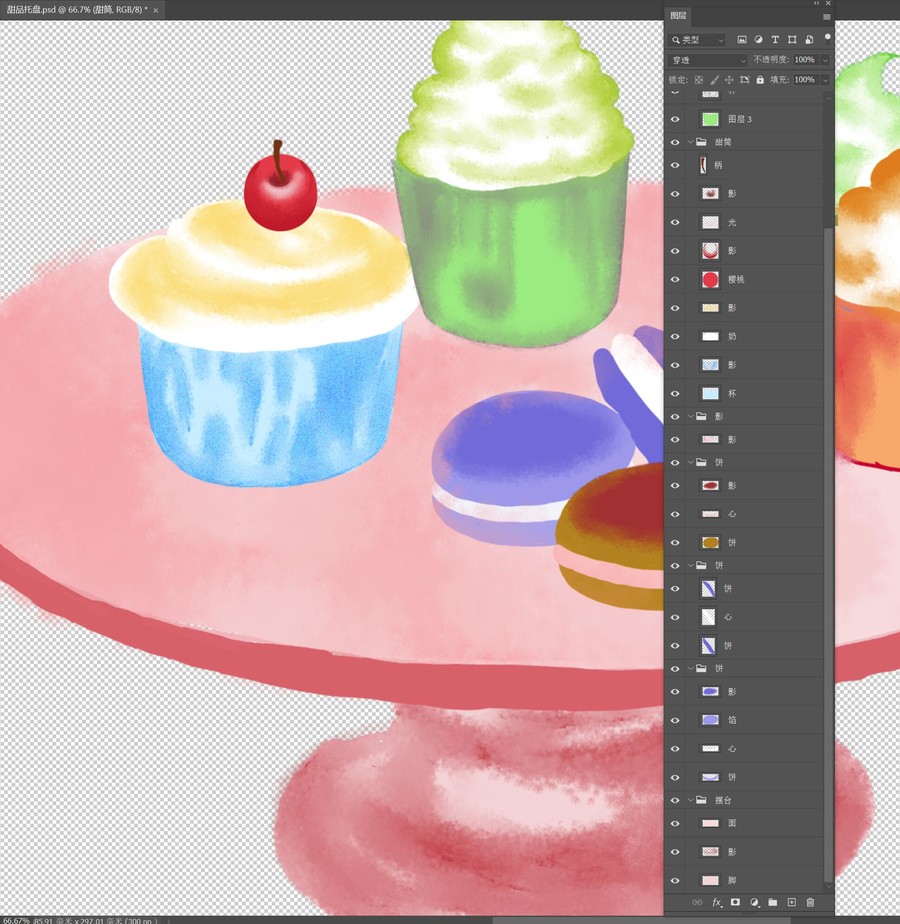Viewport: 900px width, 924px height.
Task: Click the 66.67% zoom field in status bar
Action: (16, 920)
